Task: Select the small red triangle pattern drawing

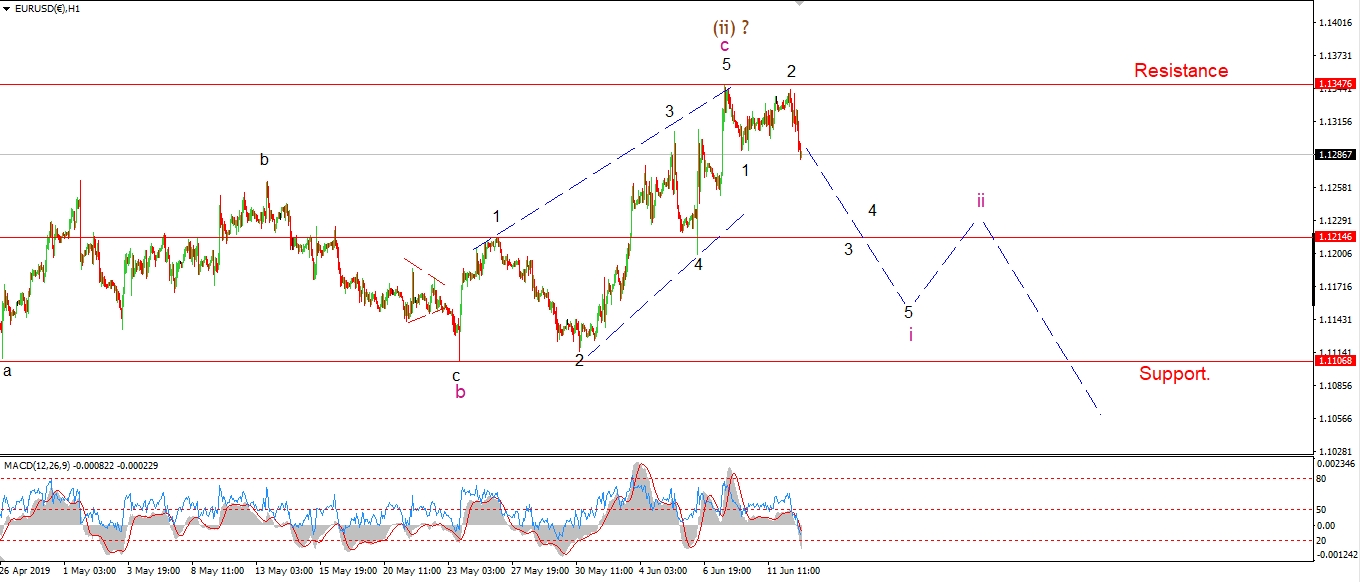Action: point(426,293)
